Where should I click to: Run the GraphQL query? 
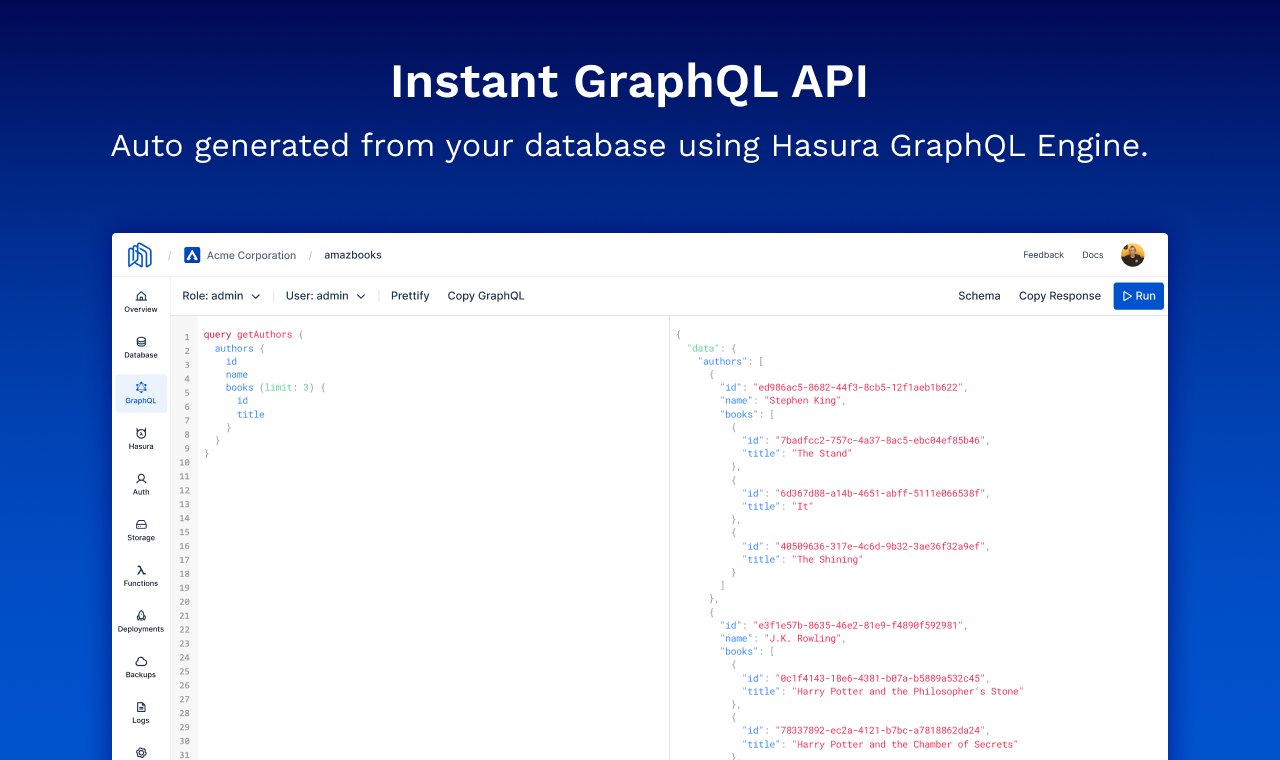pyautogui.click(x=1139, y=296)
